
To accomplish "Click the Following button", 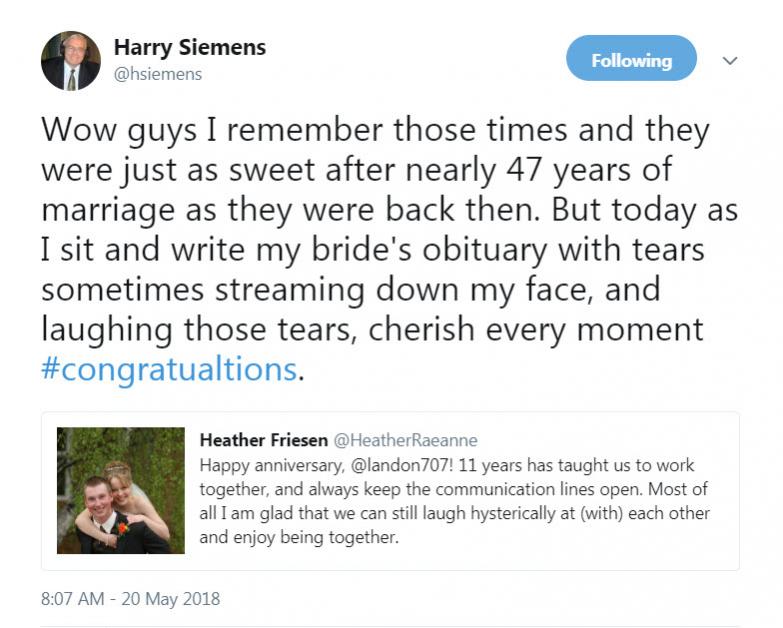I will (631, 60).
